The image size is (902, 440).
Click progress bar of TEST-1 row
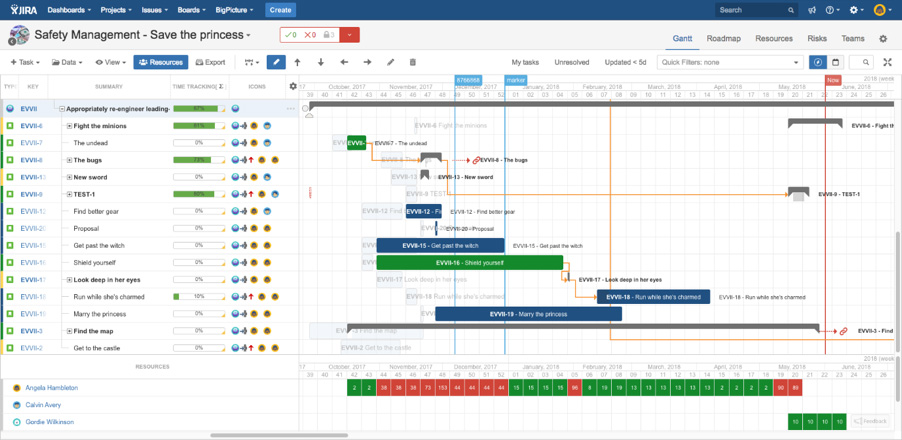click(199, 194)
